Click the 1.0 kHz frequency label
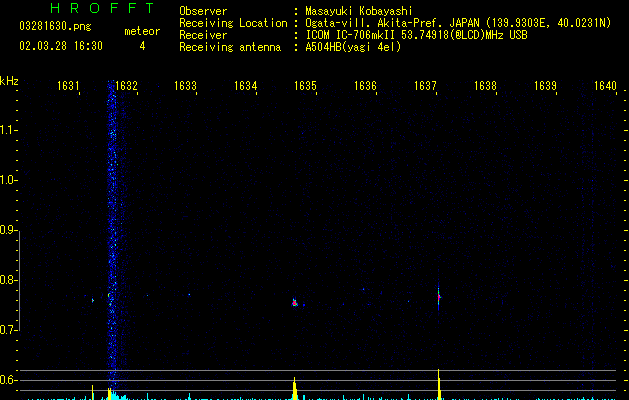The width and height of the screenshot is (629, 400). point(8,180)
